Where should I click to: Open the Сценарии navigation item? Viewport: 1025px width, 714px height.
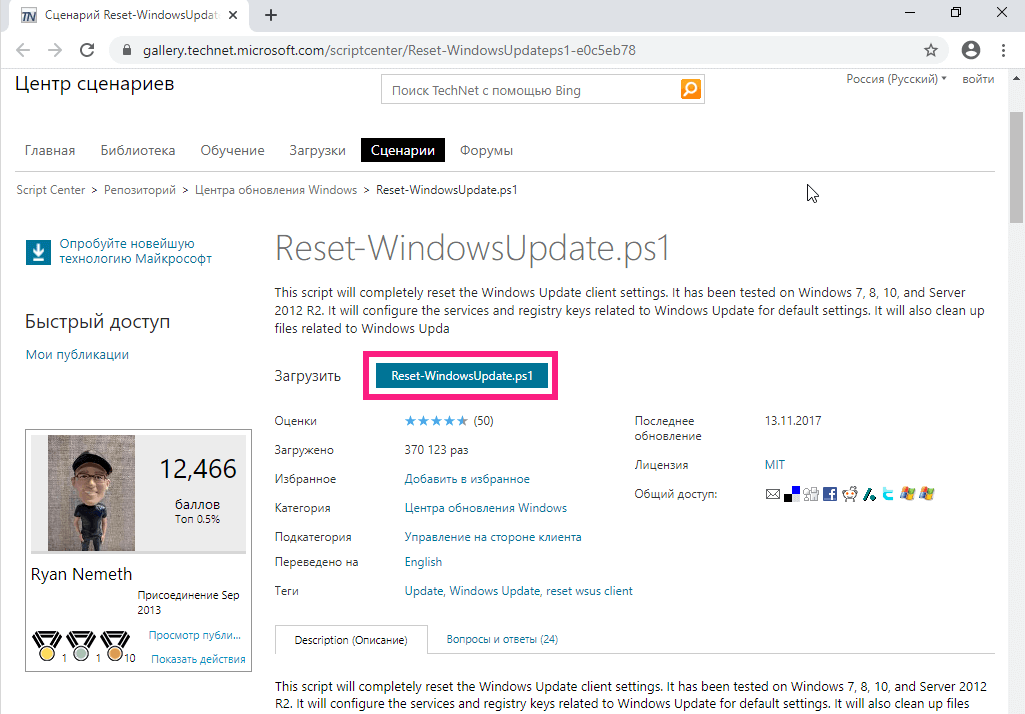402,150
